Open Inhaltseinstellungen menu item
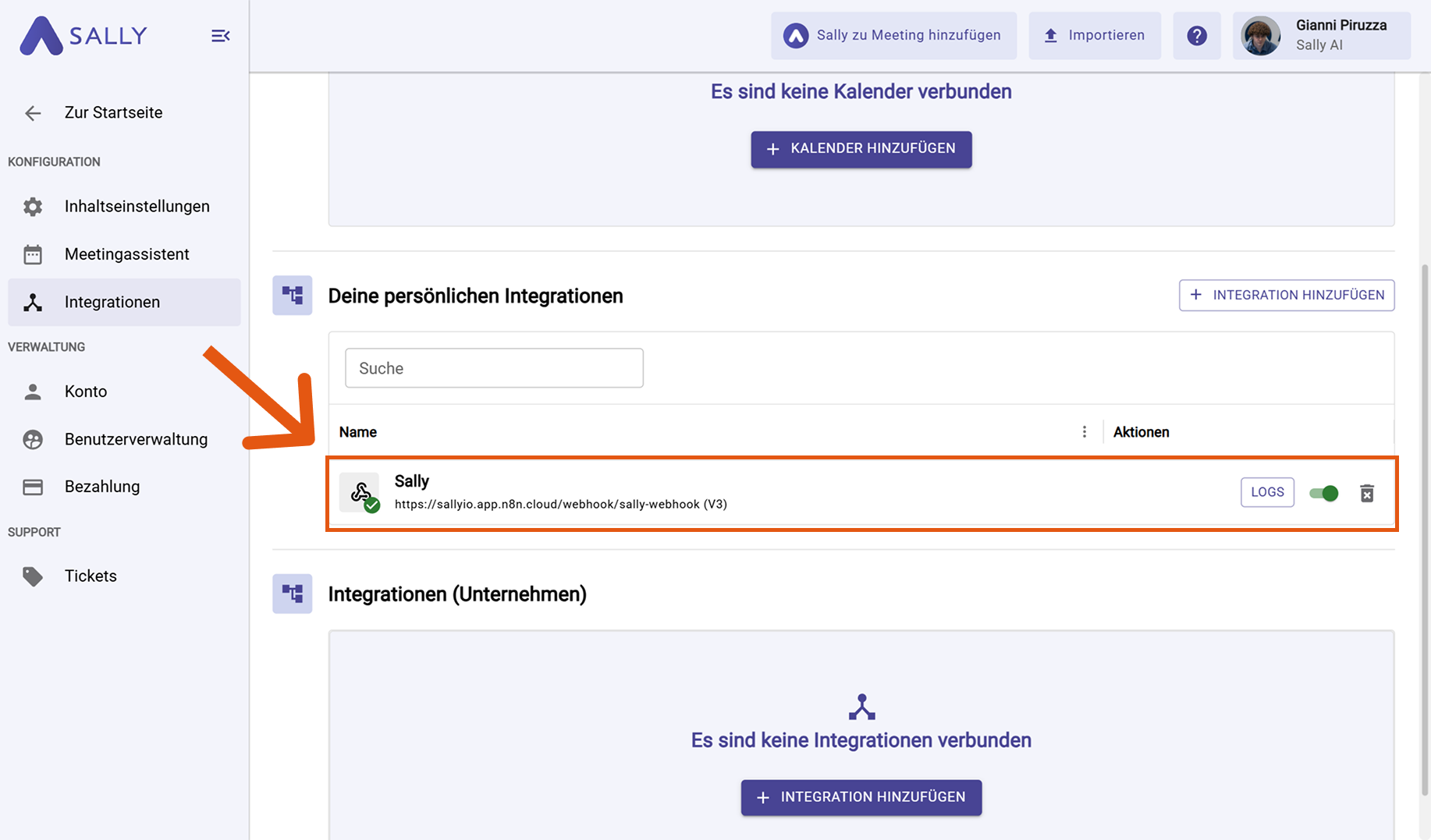The image size is (1431, 840). 124,207
